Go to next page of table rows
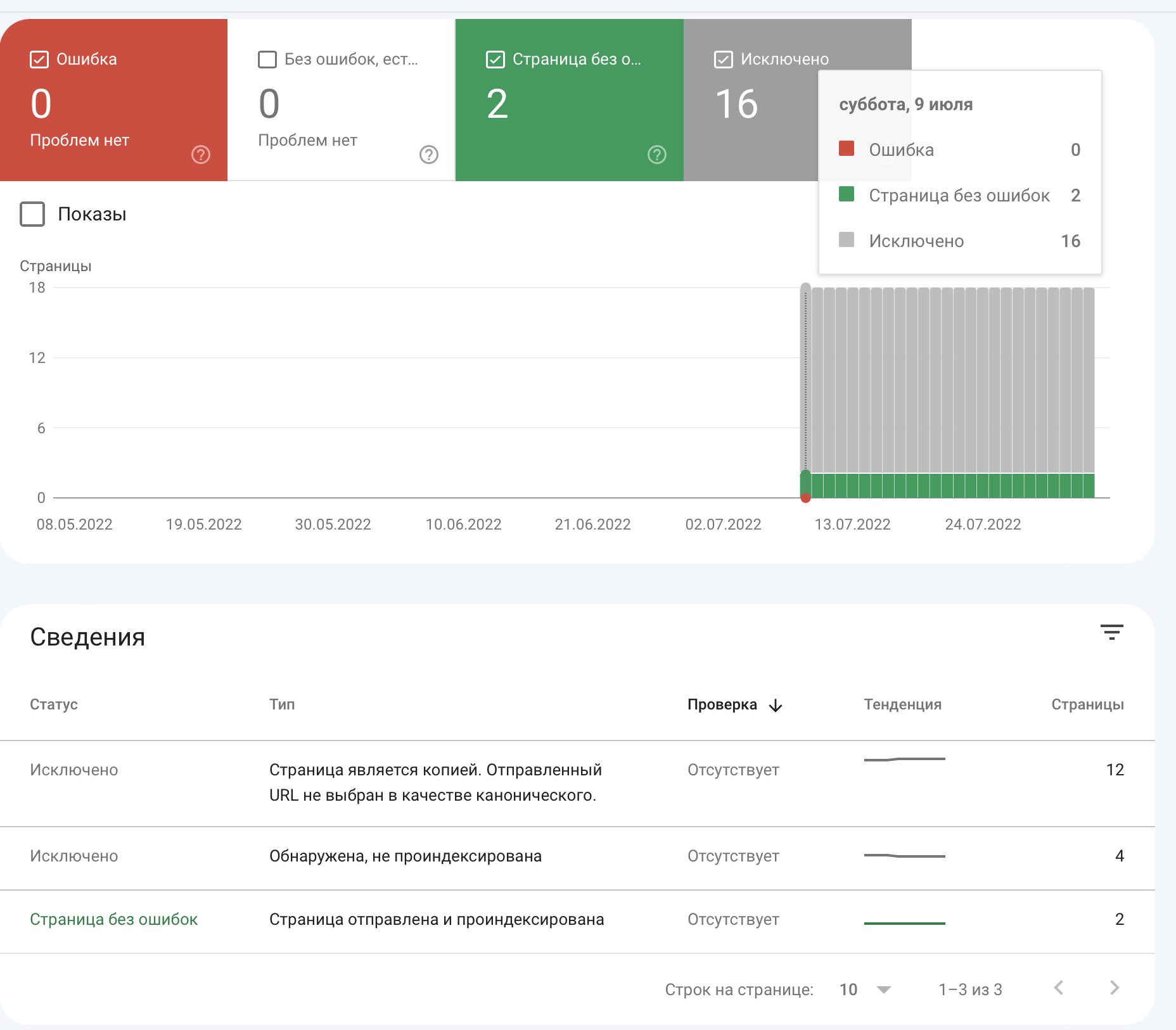Viewport: 1176px width, 1030px height. (1115, 988)
